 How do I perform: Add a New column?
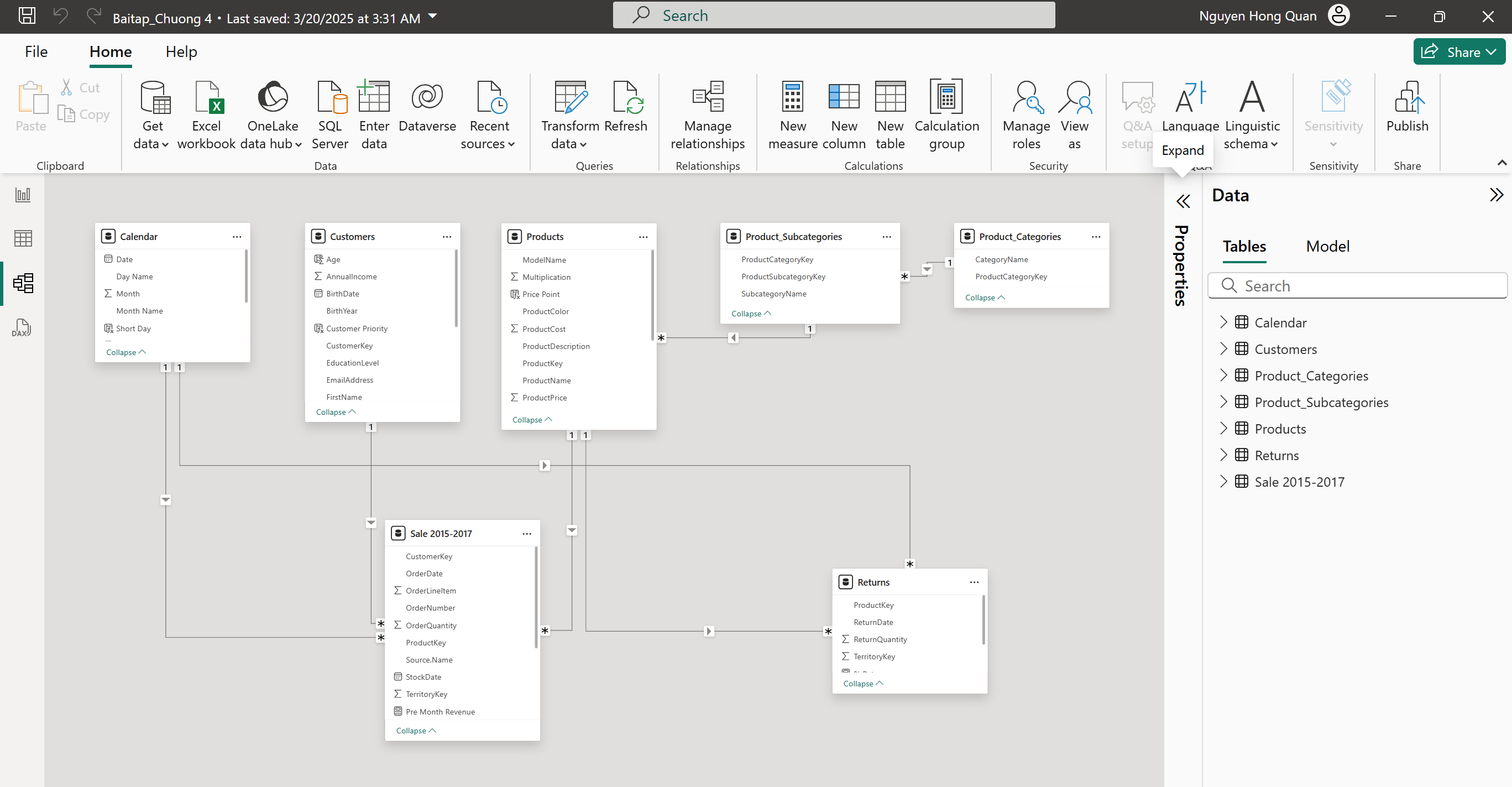[844, 115]
